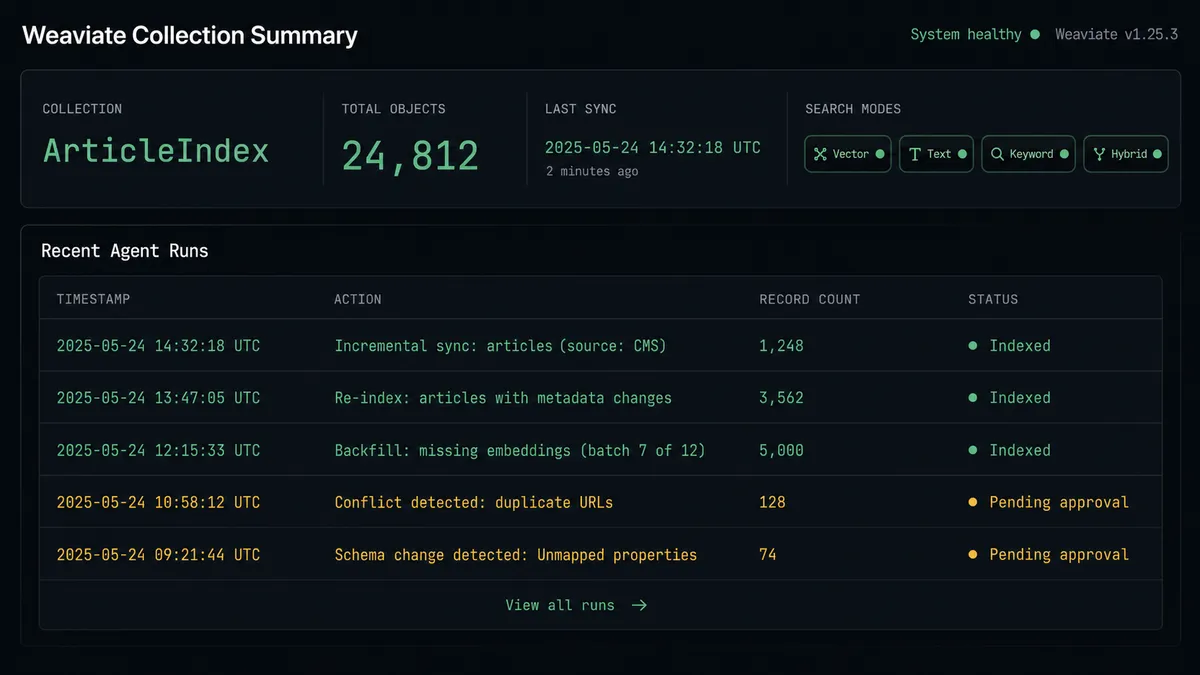
Task: Click the TOTAL OBJECTS label
Action: click(x=394, y=108)
